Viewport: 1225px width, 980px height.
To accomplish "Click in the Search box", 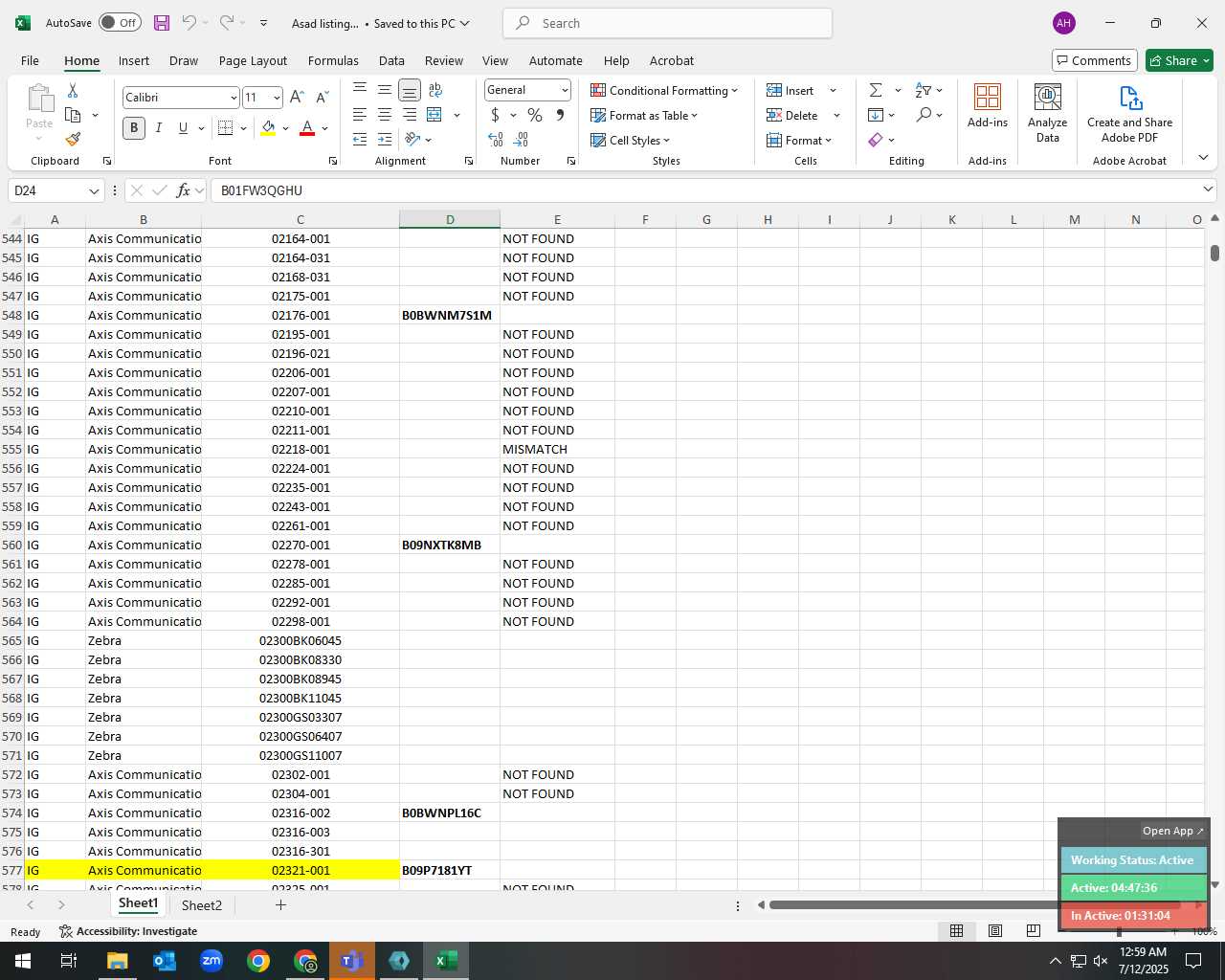I will (x=667, y=23).
